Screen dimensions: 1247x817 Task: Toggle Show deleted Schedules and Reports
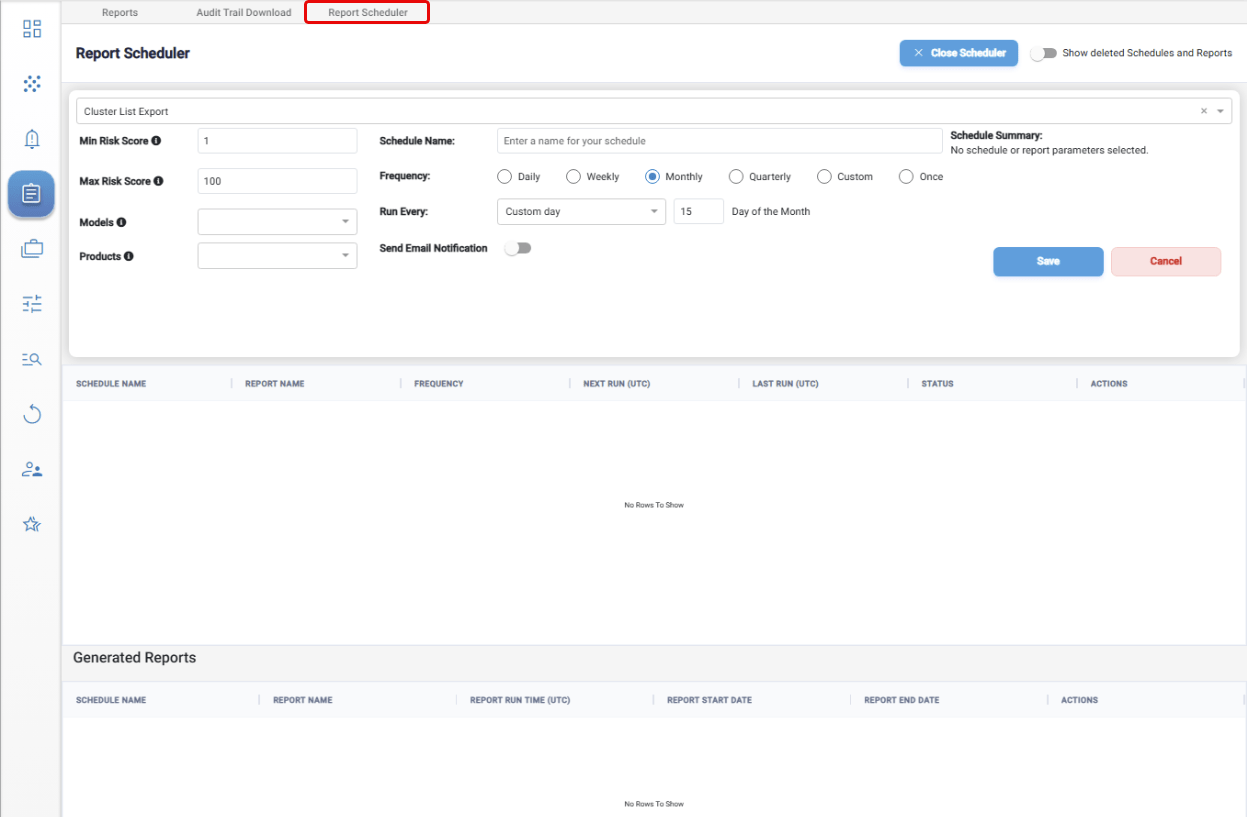coord(1043,53)
